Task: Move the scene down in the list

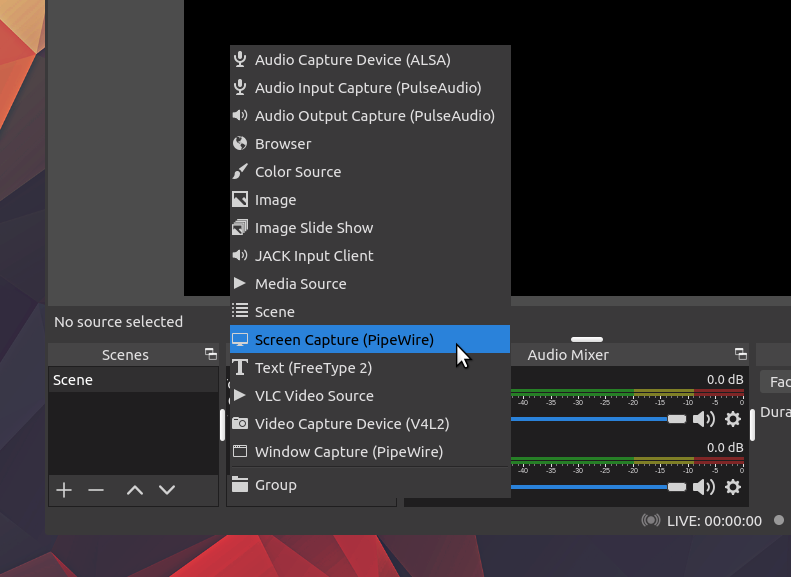Action: 167,490
